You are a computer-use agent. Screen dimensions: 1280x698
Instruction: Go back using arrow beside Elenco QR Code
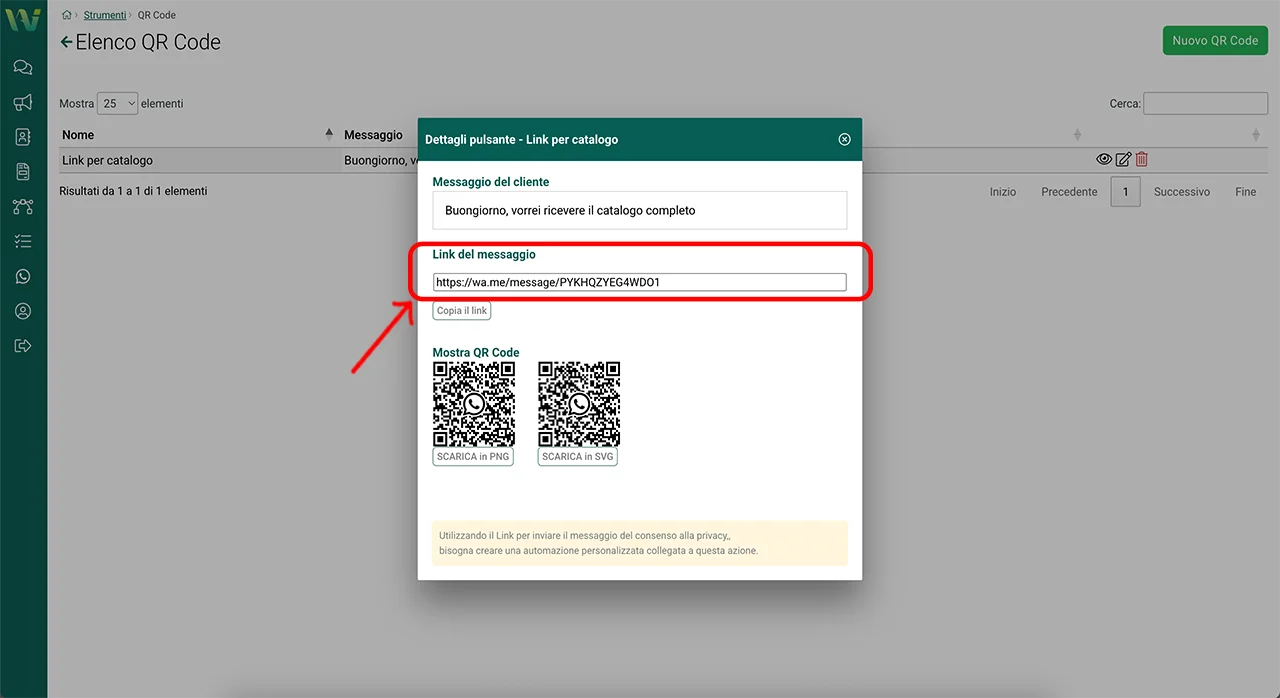[67, 42]
